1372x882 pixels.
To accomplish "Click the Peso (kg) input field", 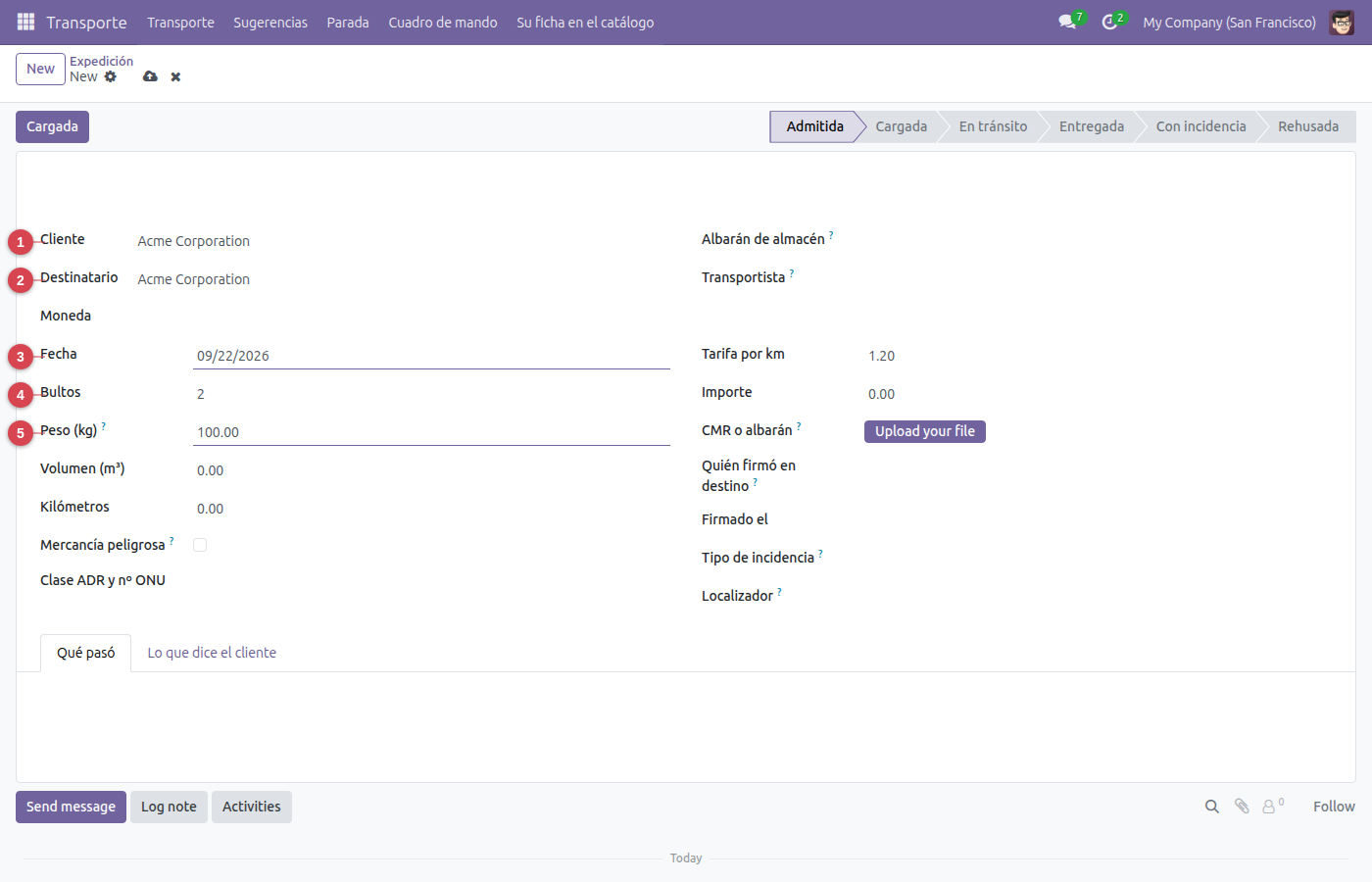I will point(431,432).
